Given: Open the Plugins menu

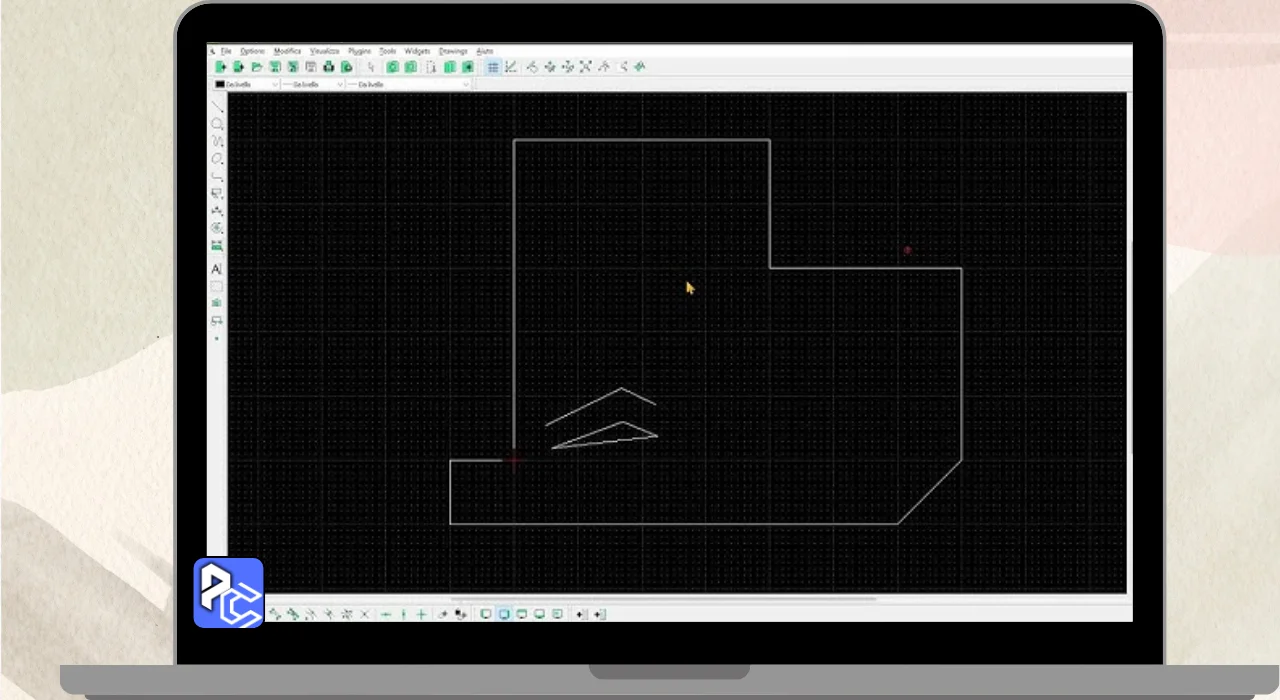Looking at the screenshot, I should point(359,51).
